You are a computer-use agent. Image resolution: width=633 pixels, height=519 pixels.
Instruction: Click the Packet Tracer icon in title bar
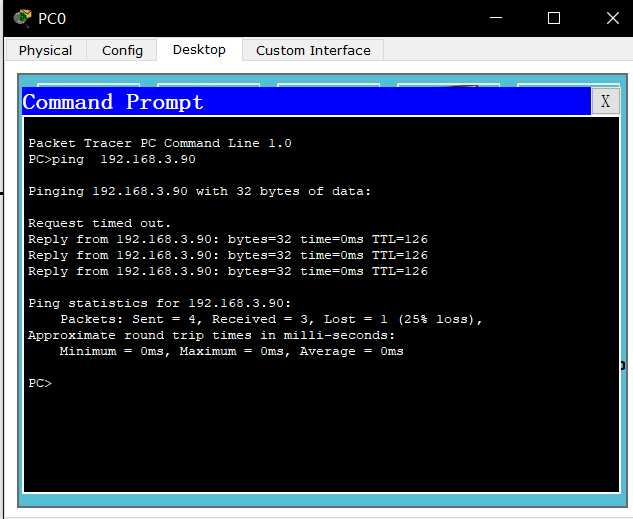pyautogui.click(x=22, y=18)
